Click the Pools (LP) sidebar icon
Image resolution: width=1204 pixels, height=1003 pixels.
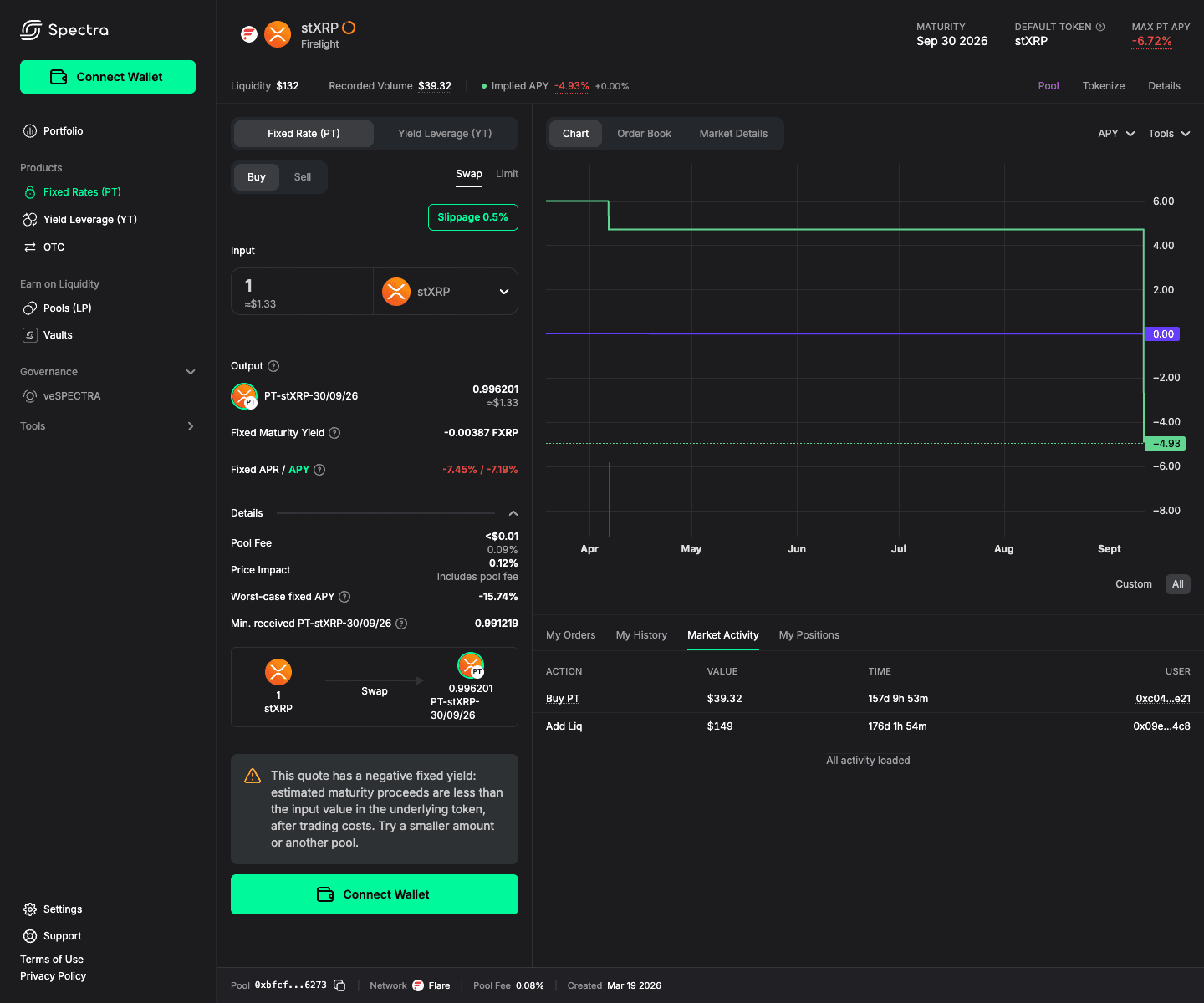tap(30, 308)
